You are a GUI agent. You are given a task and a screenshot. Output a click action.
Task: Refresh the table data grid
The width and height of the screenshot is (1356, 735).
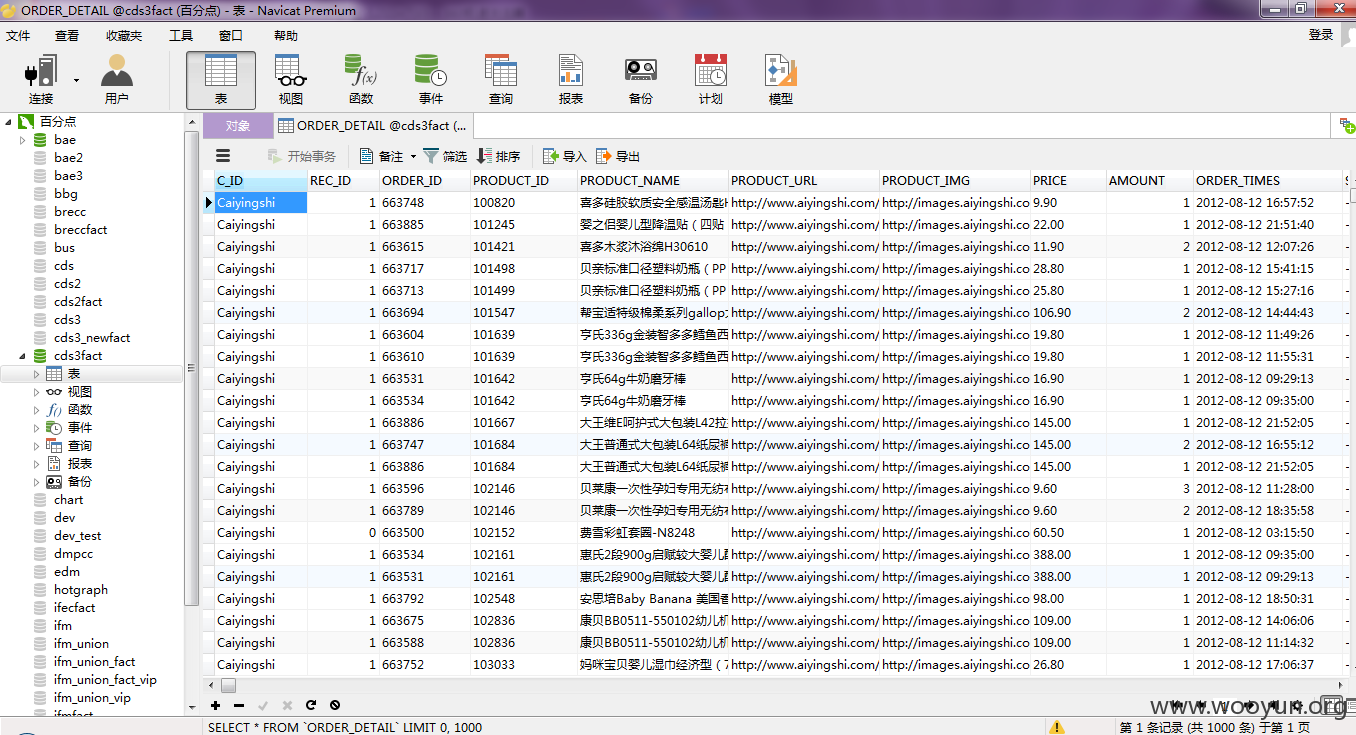click(311, 705)
